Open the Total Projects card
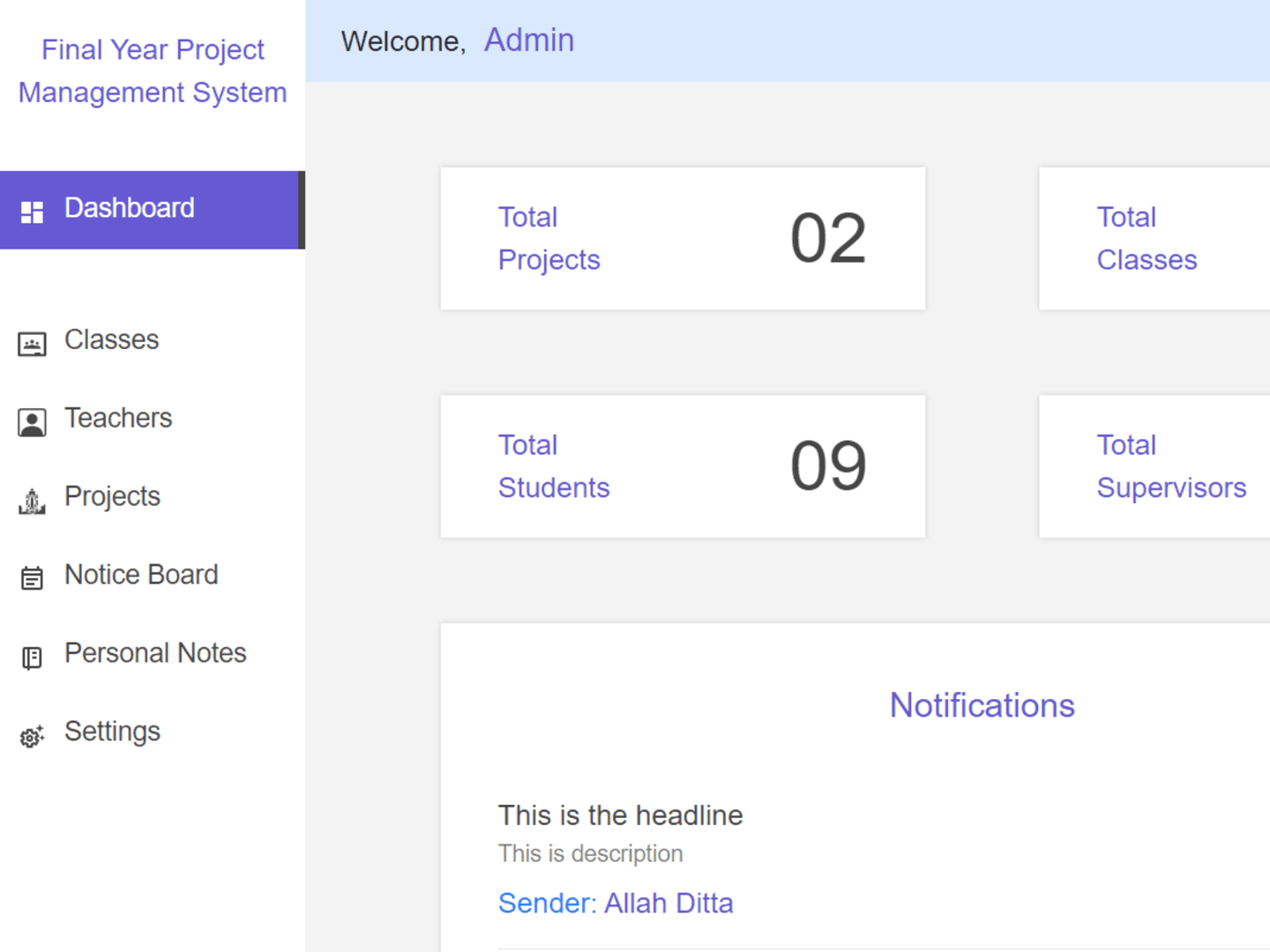Screen dimensions: 1270x952 pos(683,238)
